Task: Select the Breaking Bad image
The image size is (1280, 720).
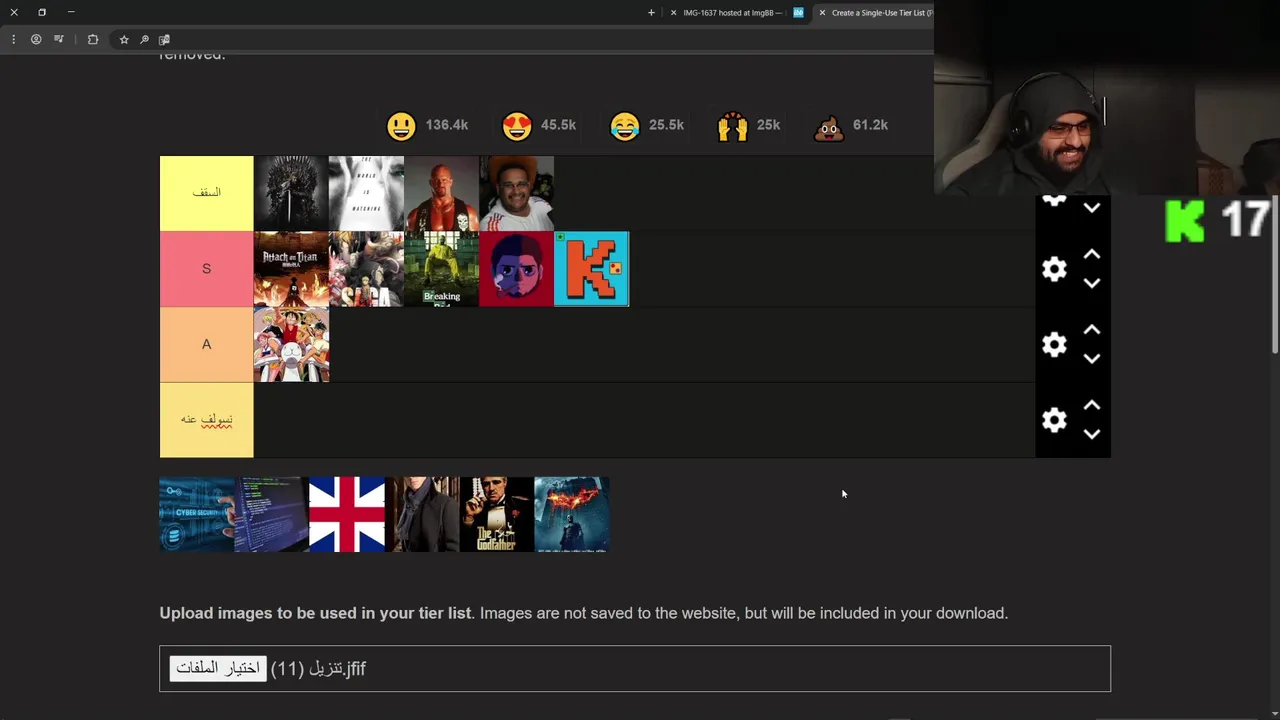Action: coord(441,269)
